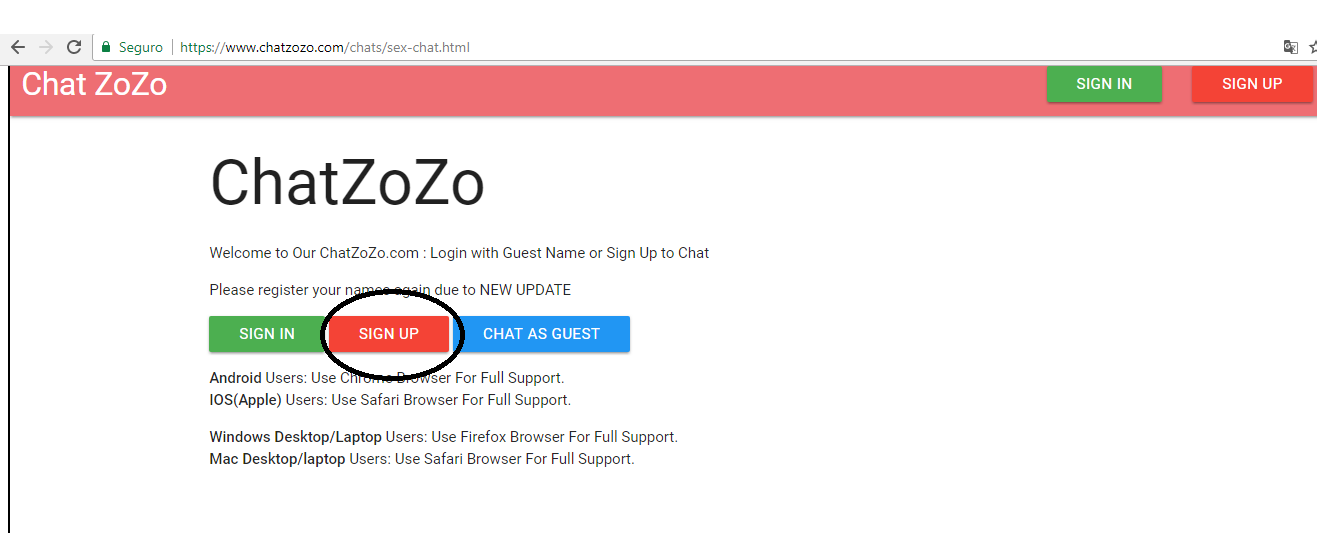This screenshot has width=1317, height=533.
Task: Click the Chat ZoZo header logo
Action: click(94, 84)
